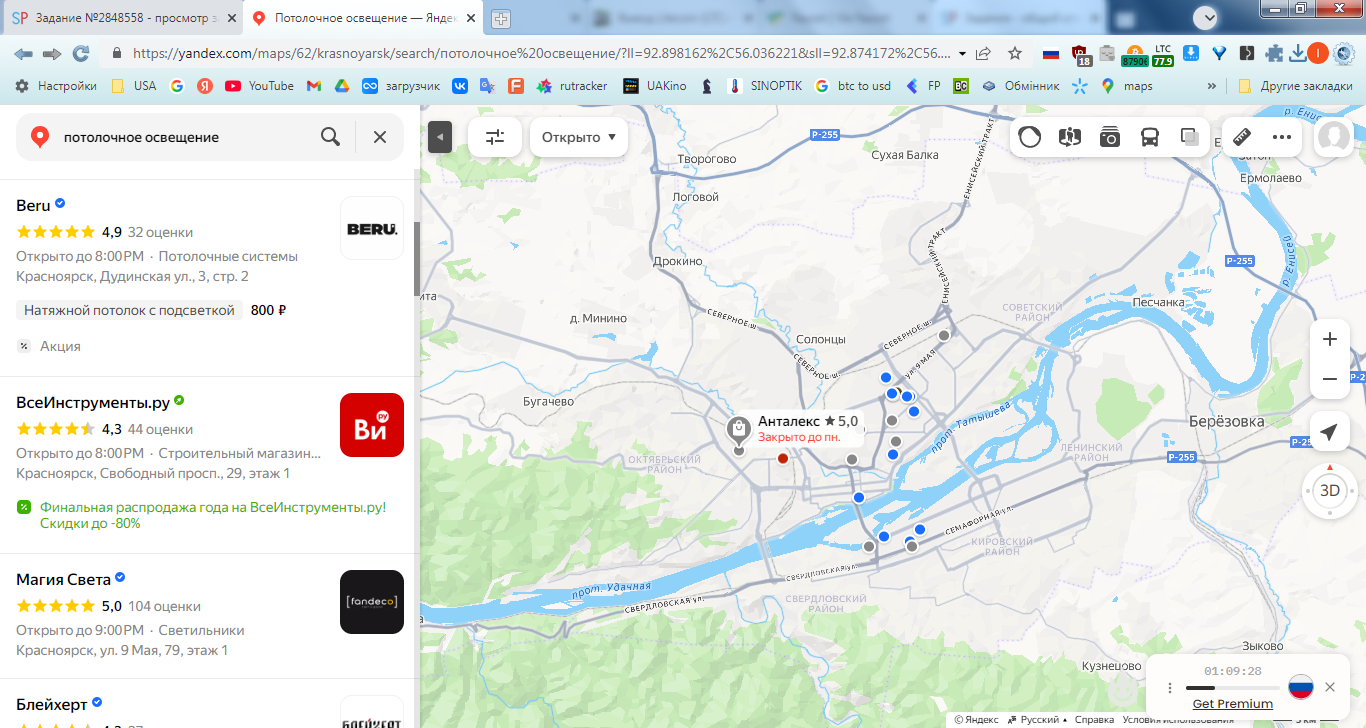Click the browser address bar URL
The height and width of the screenshot is (728, 1366).
[x=540, y=54]
